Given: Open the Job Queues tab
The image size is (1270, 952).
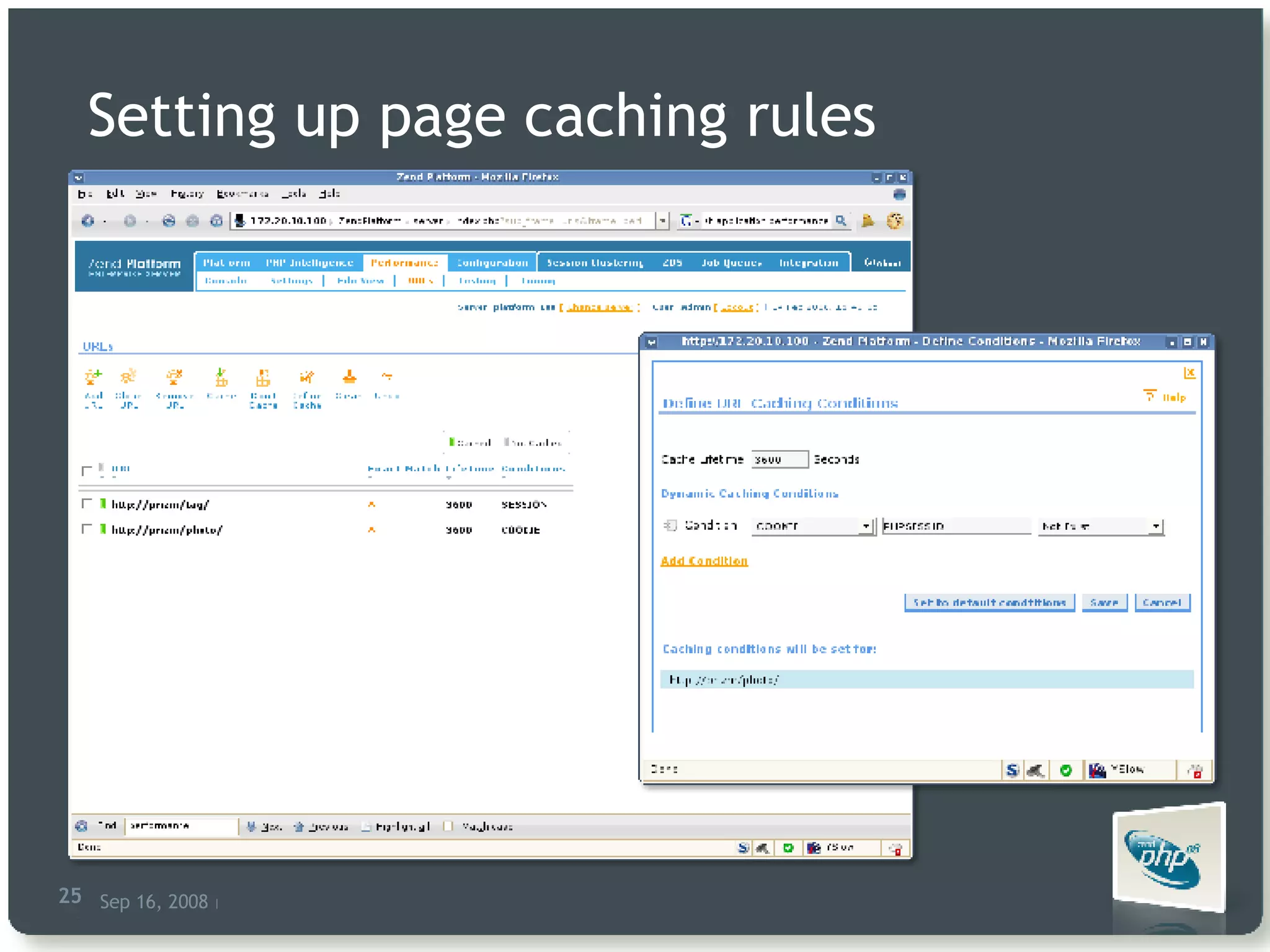Looking at the screenshot, I should click(732, 263).
